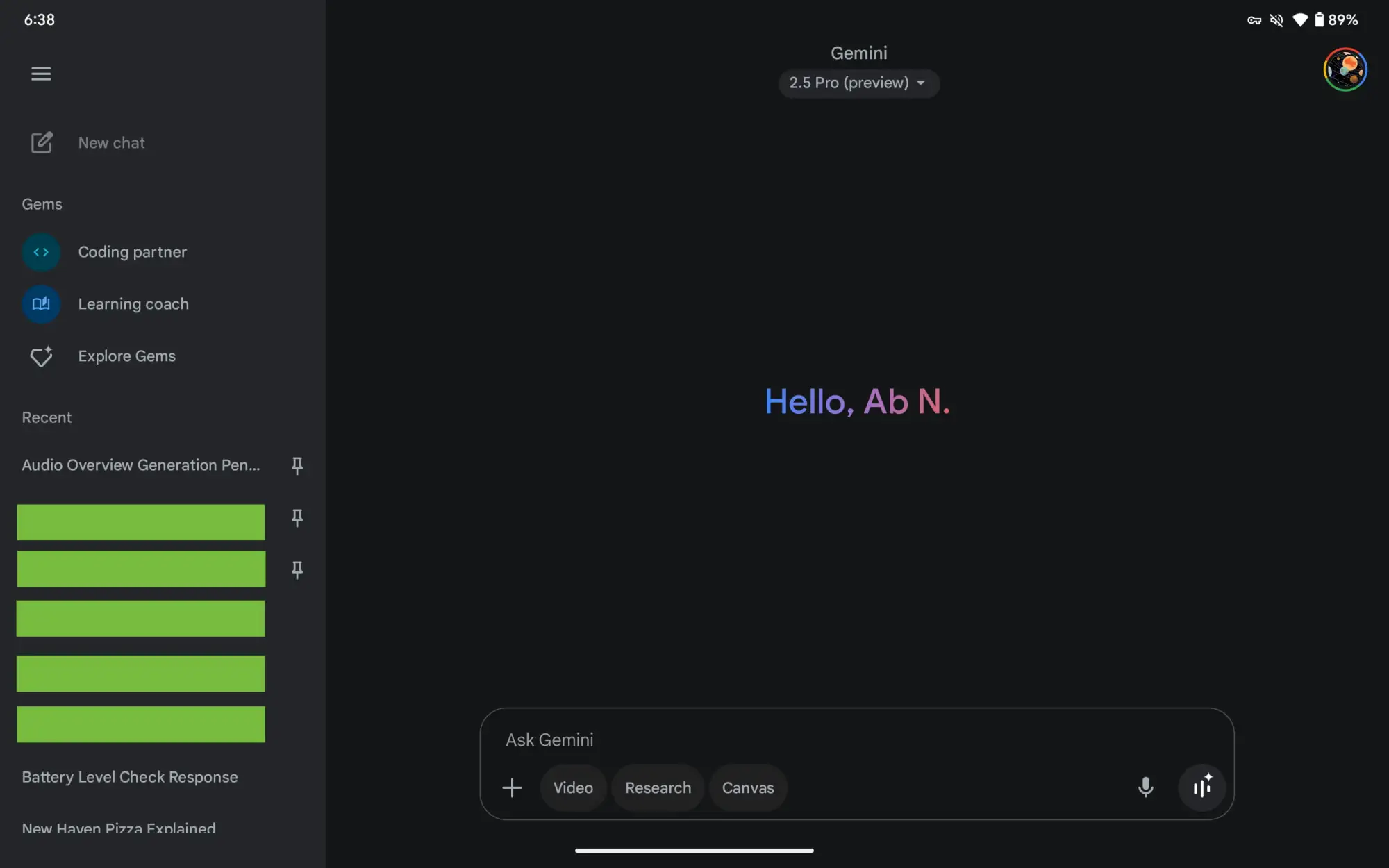Screen dimensions: 1389x868
Task: Open Battery Level Check Response chat
Action: (x=130, y=777)
